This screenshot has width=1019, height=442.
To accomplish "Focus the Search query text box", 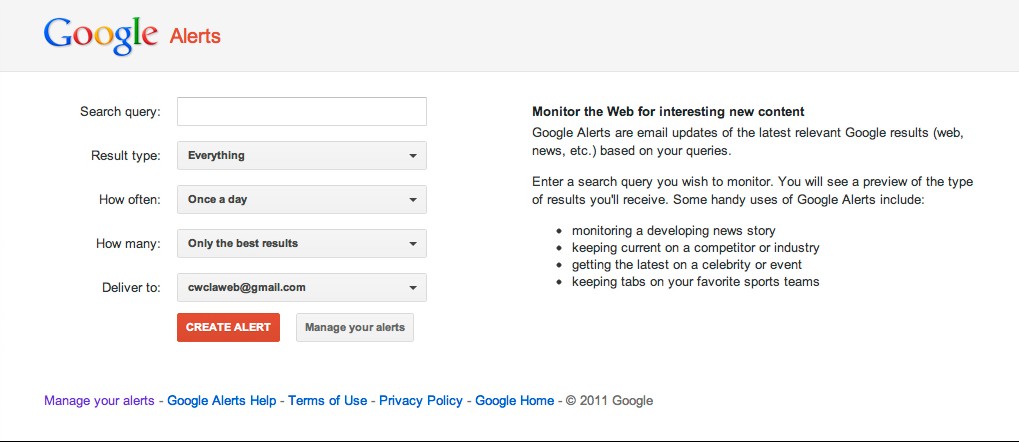I will point(302,111).
